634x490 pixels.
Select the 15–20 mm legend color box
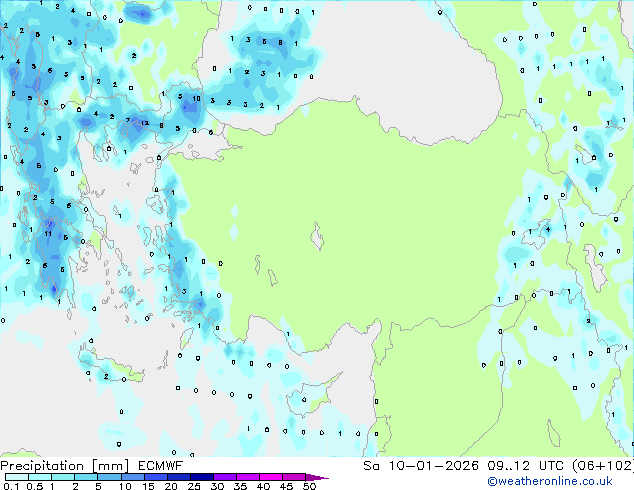click(156, 477)
